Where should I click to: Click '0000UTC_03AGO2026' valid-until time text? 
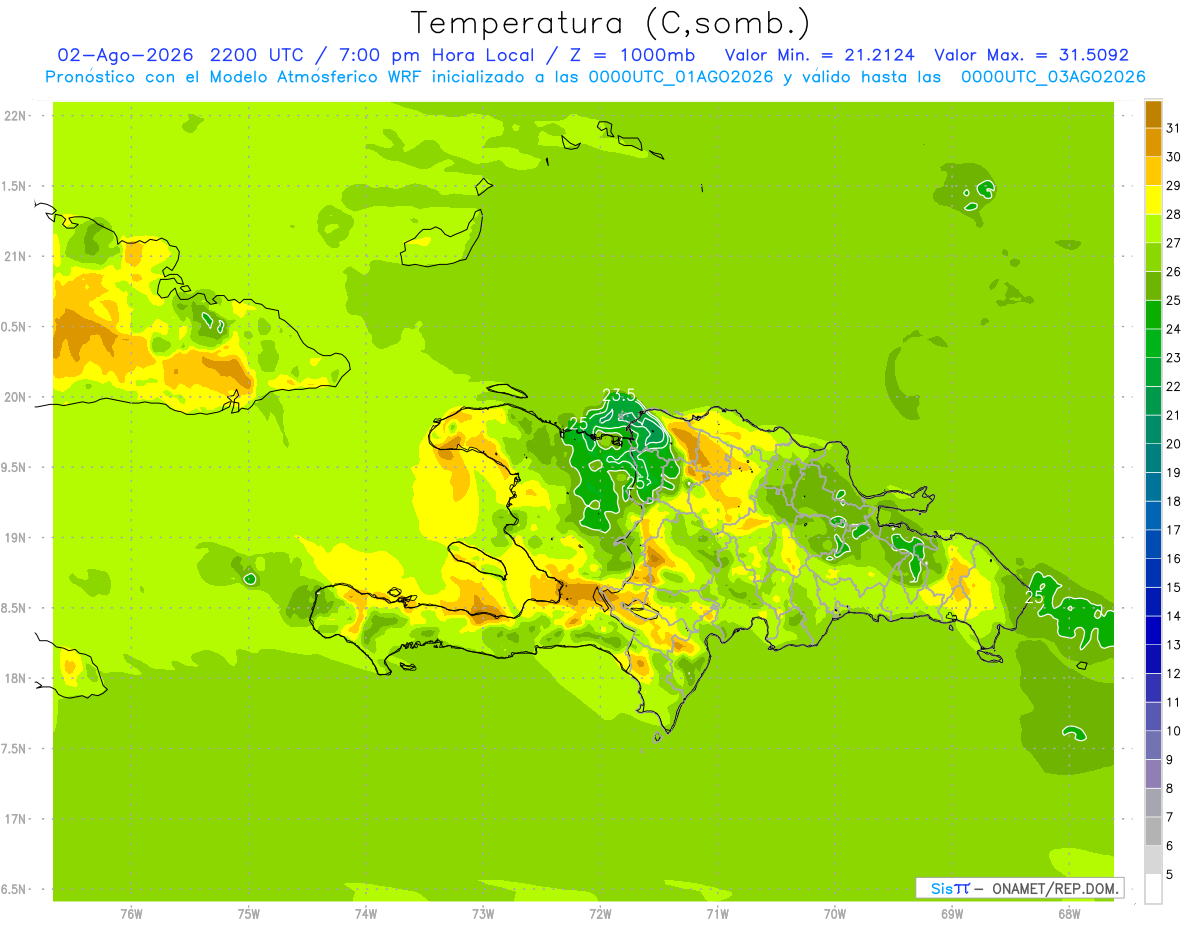pos(1053,77)
